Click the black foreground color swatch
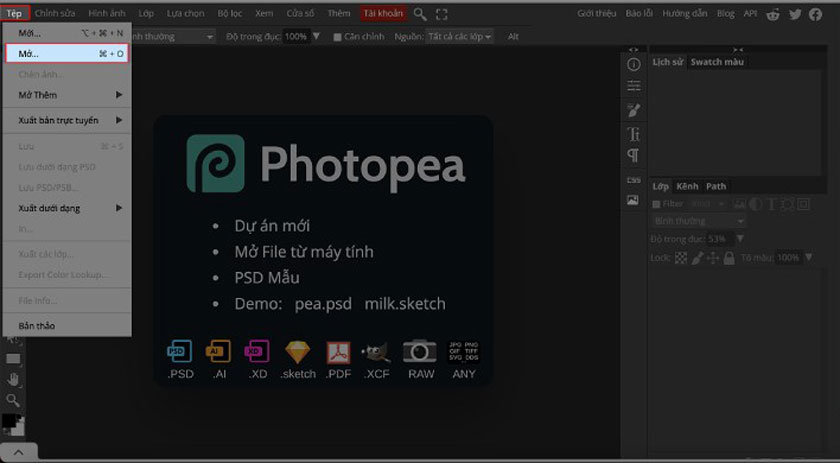 point(9,421)
